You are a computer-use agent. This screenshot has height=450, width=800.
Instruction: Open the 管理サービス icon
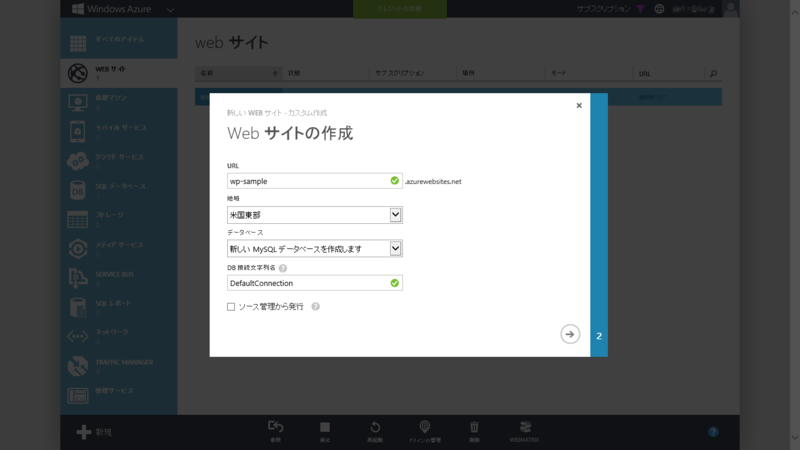[x=78, y=395]
